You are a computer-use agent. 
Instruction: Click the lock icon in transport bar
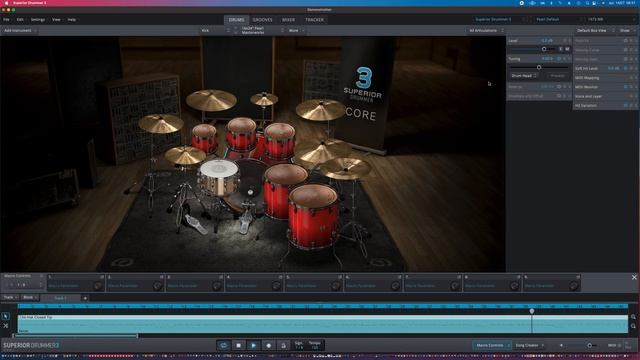click(x=283, y=345)
